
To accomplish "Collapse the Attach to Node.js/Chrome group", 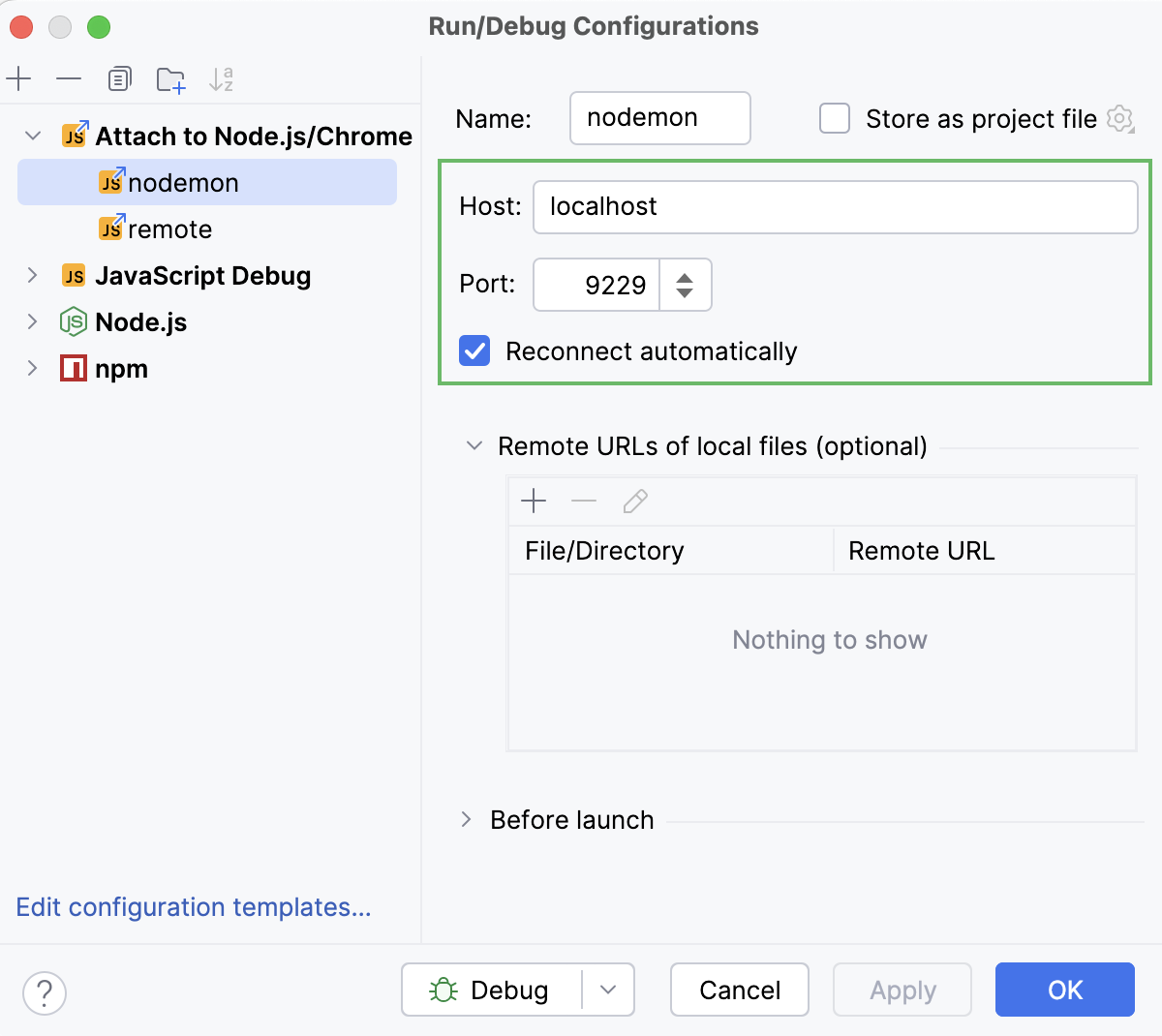I will (33, 136).
